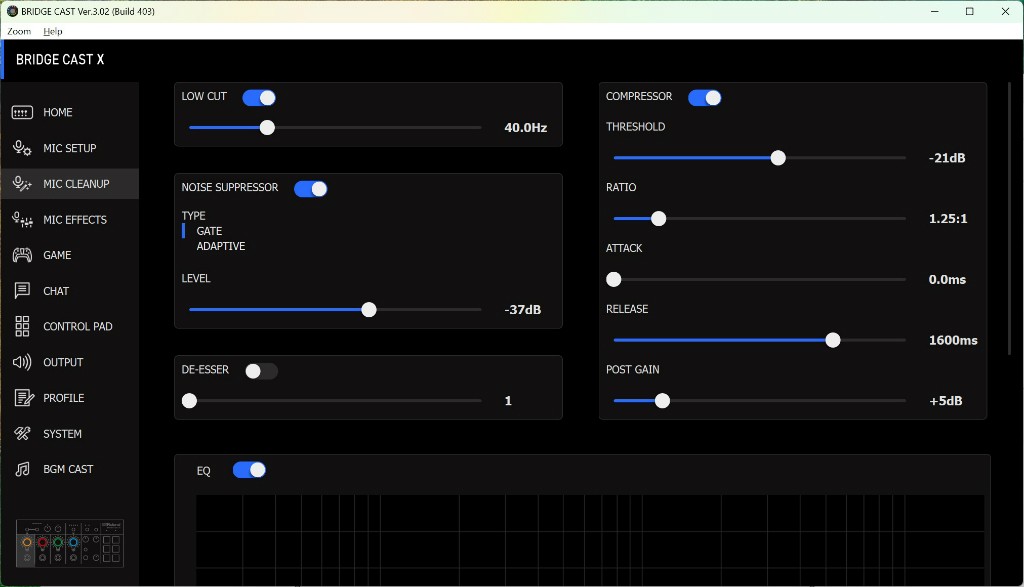Toggle the Compressor switch off

click(705, 97)
